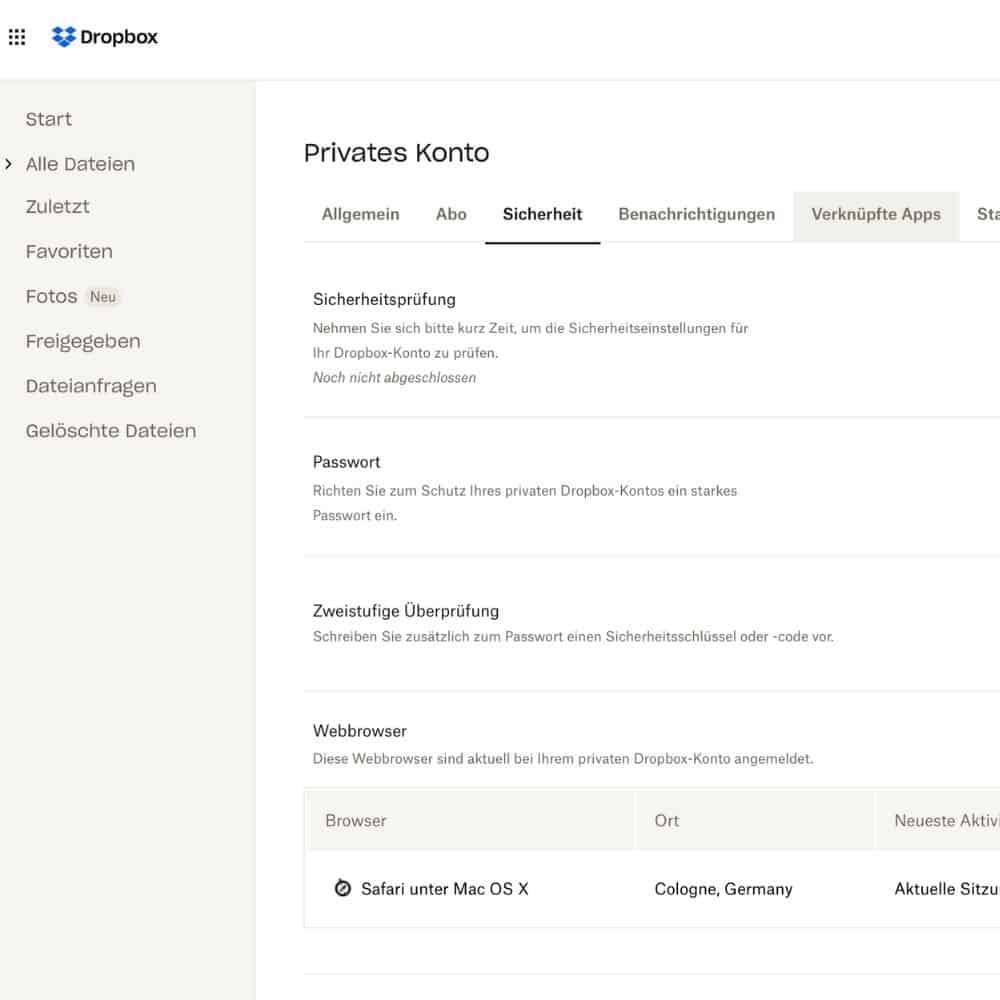Switch to the Allgemein tab
The width and height of the screenshot is (1000, 1000).
click(x=360, y=214)
